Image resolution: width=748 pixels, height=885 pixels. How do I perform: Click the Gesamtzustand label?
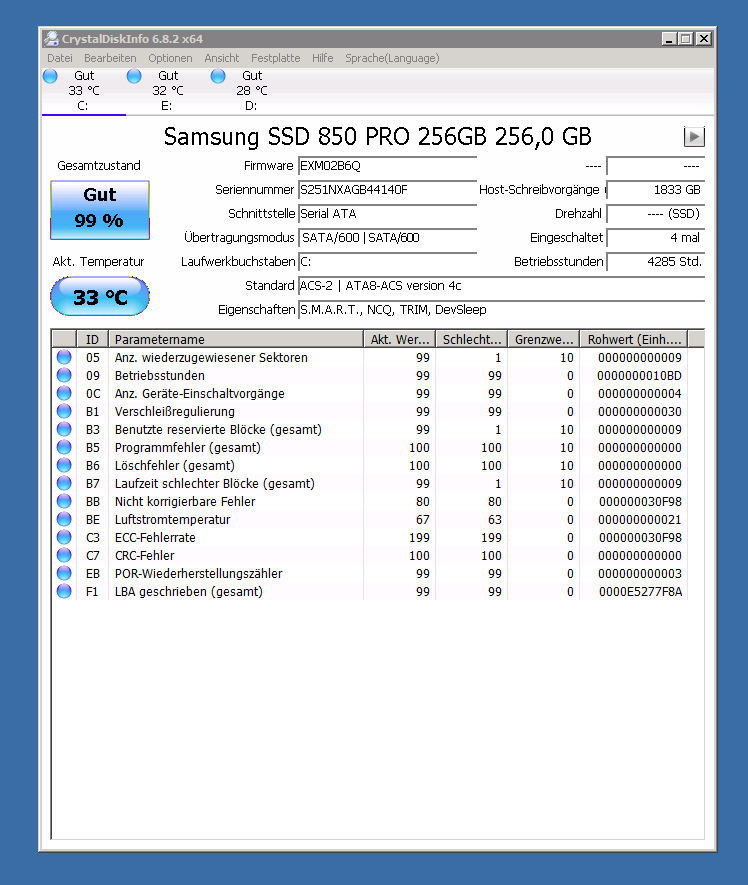point(99,166)
